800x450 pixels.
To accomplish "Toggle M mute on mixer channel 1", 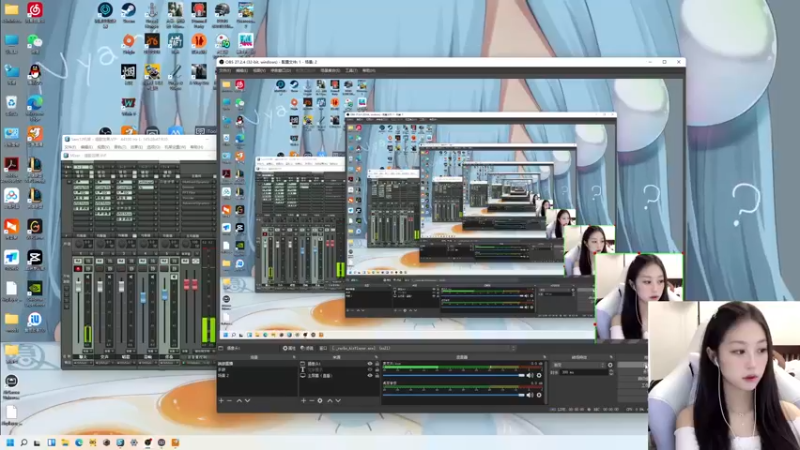I will (78, 261).
